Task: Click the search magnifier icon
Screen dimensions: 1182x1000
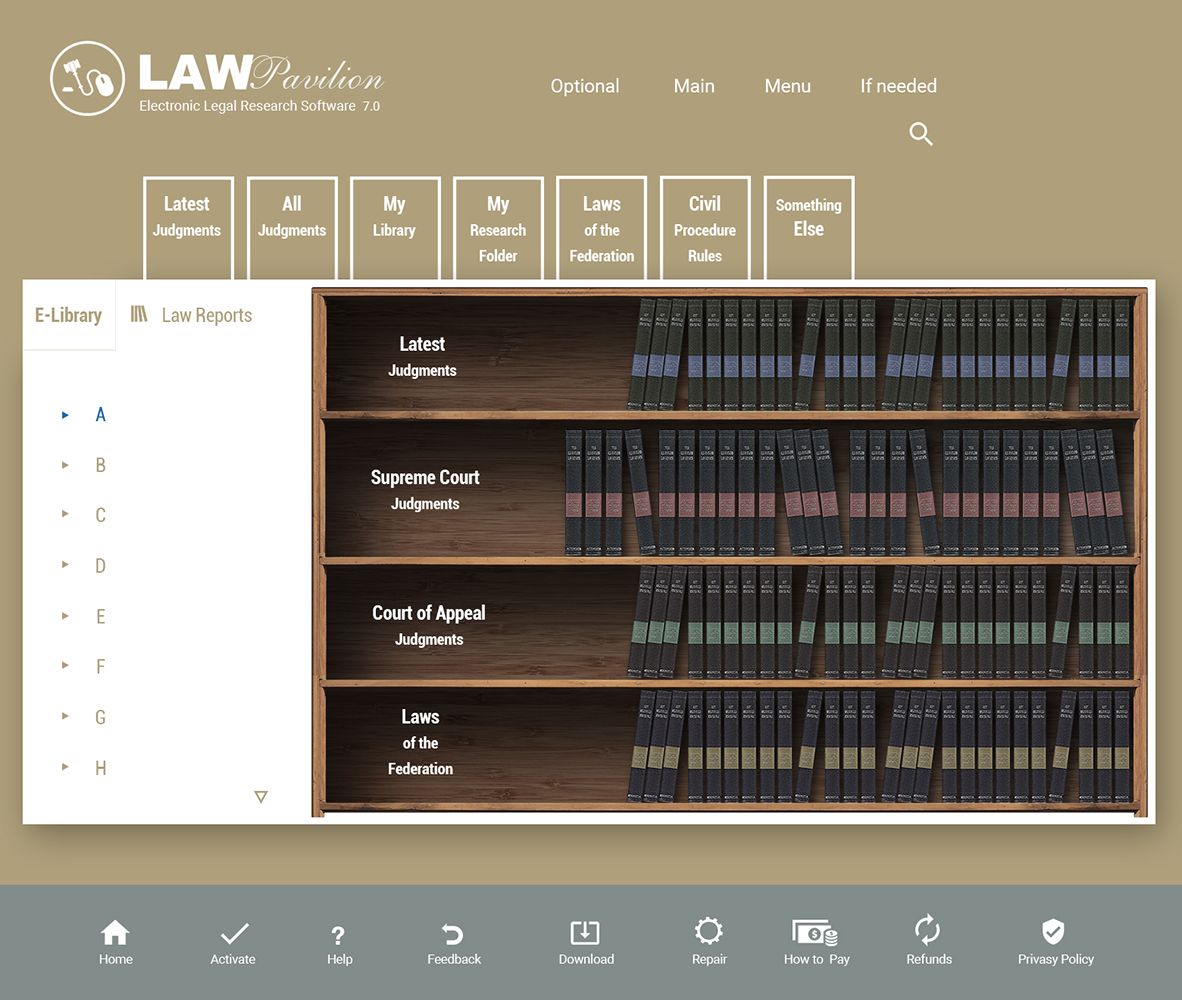Action: [921, 135]
